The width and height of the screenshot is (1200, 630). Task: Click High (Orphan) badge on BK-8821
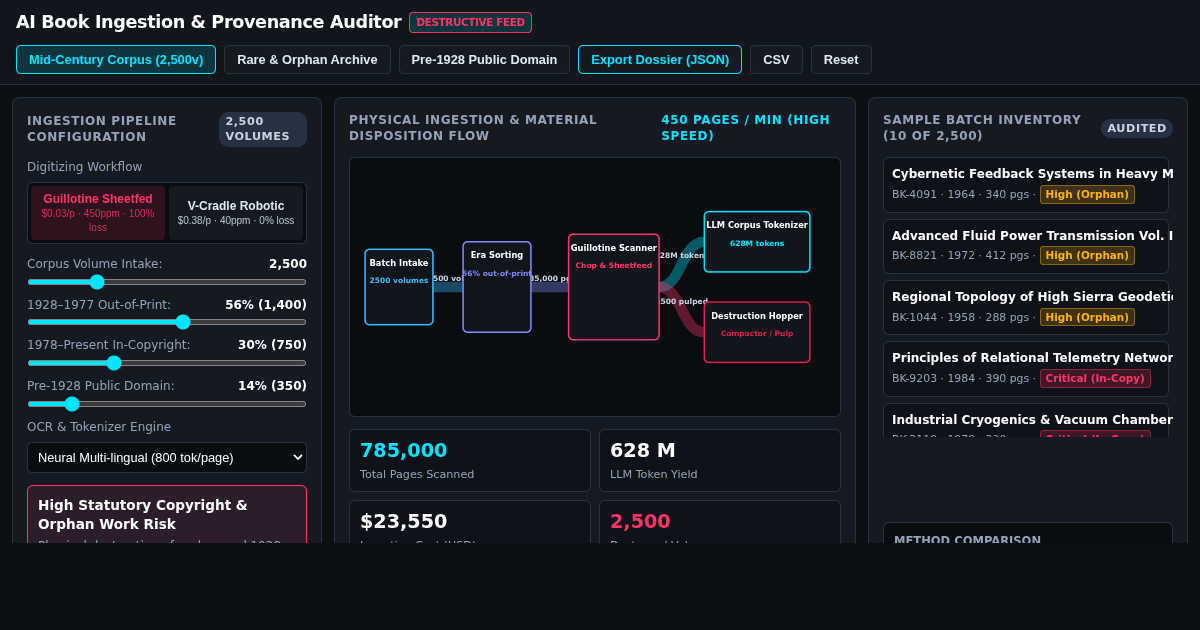[1087, 256]
